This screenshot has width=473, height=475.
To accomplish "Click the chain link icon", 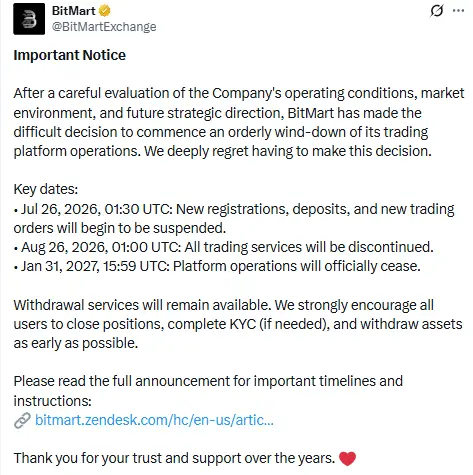I will coord(22,420).
